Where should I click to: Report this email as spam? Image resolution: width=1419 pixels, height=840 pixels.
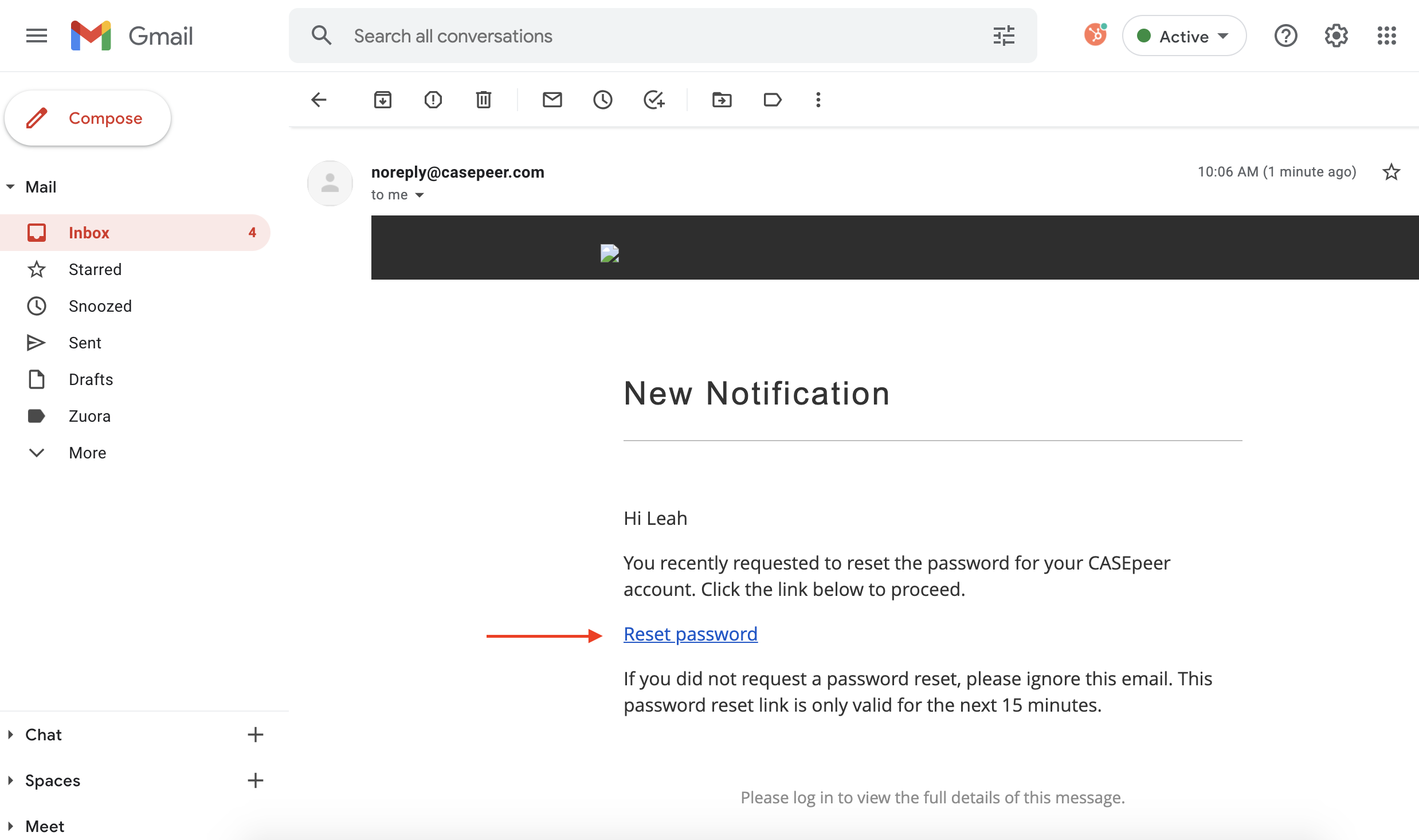(x=433, y=100)
